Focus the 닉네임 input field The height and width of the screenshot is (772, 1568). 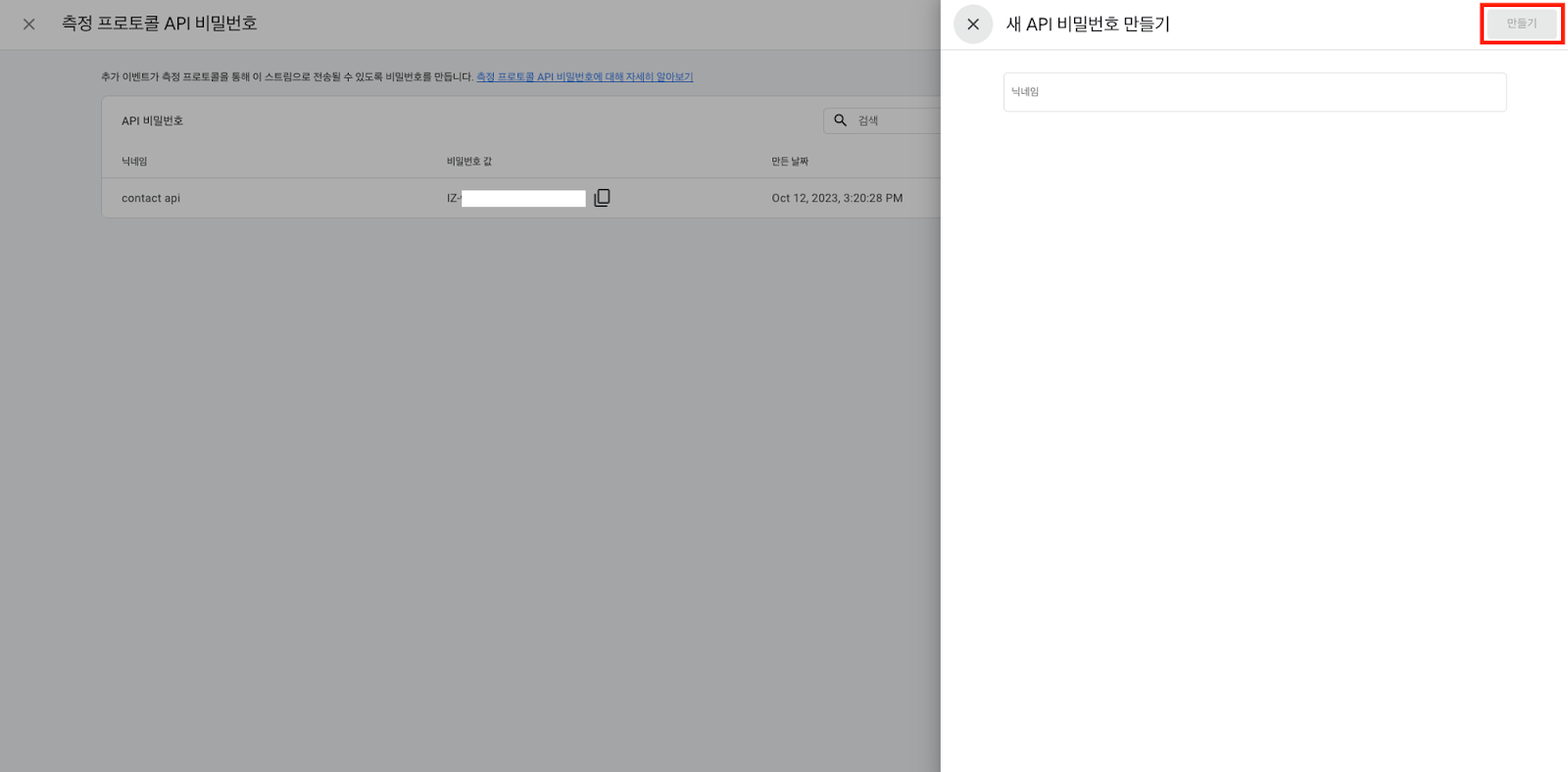1254,92
